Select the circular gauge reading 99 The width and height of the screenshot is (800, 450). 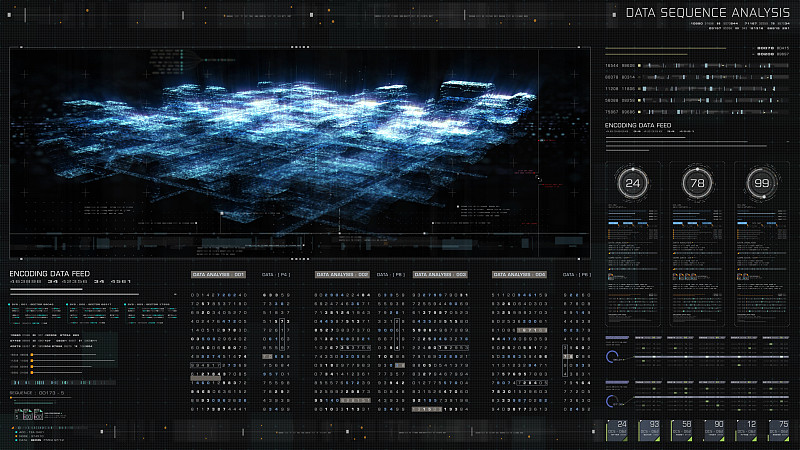(x=762, y=183)
